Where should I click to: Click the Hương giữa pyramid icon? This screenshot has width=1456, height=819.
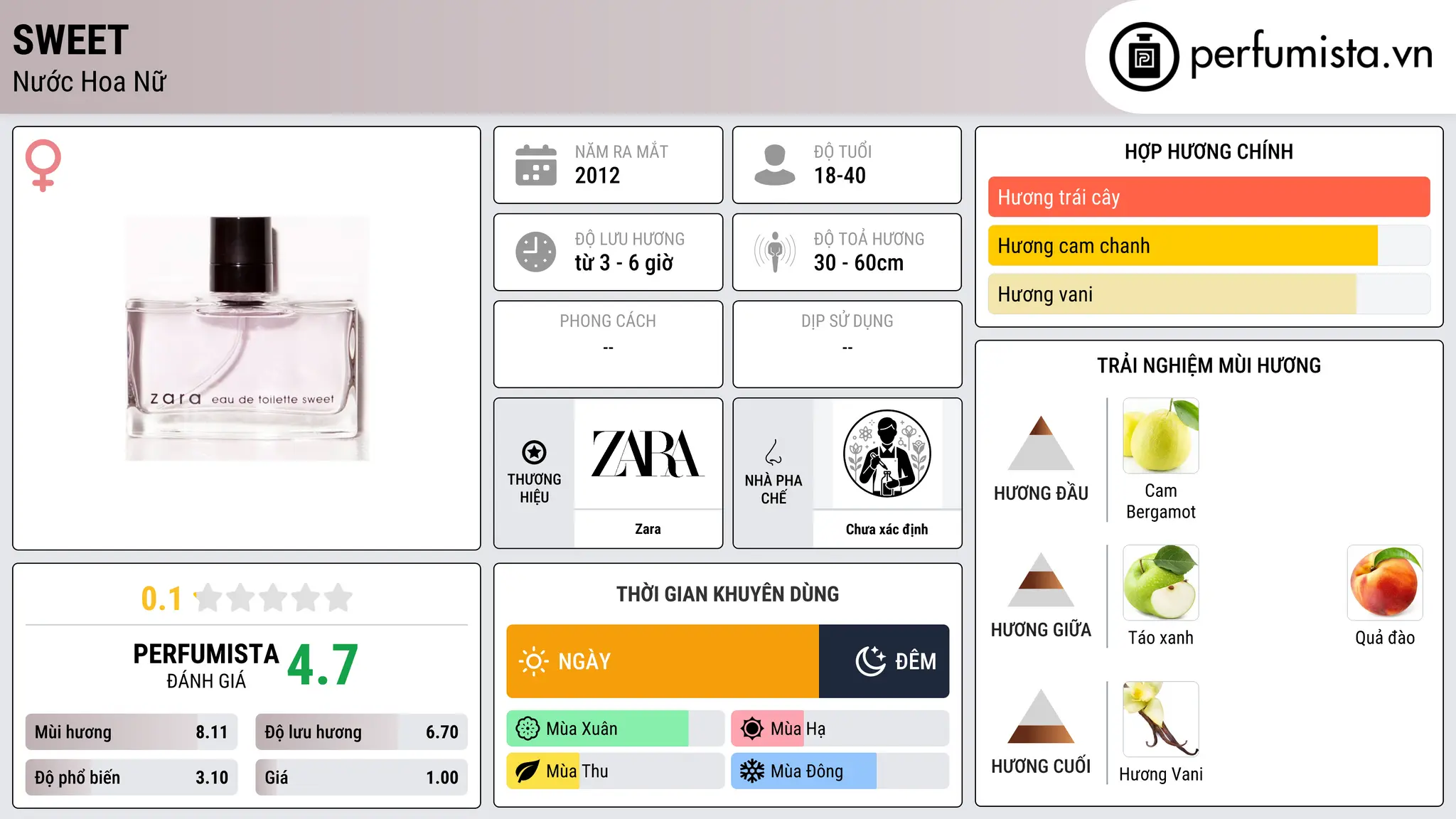[x=1041, y=579]
